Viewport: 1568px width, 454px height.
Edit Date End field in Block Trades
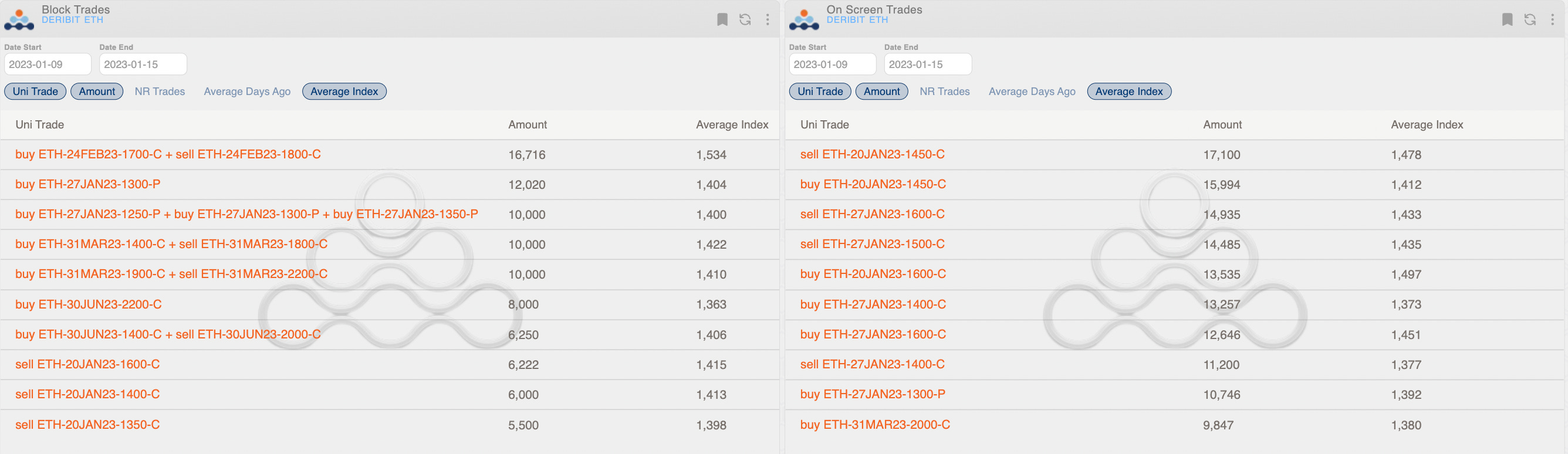click(x=143, y=64)
